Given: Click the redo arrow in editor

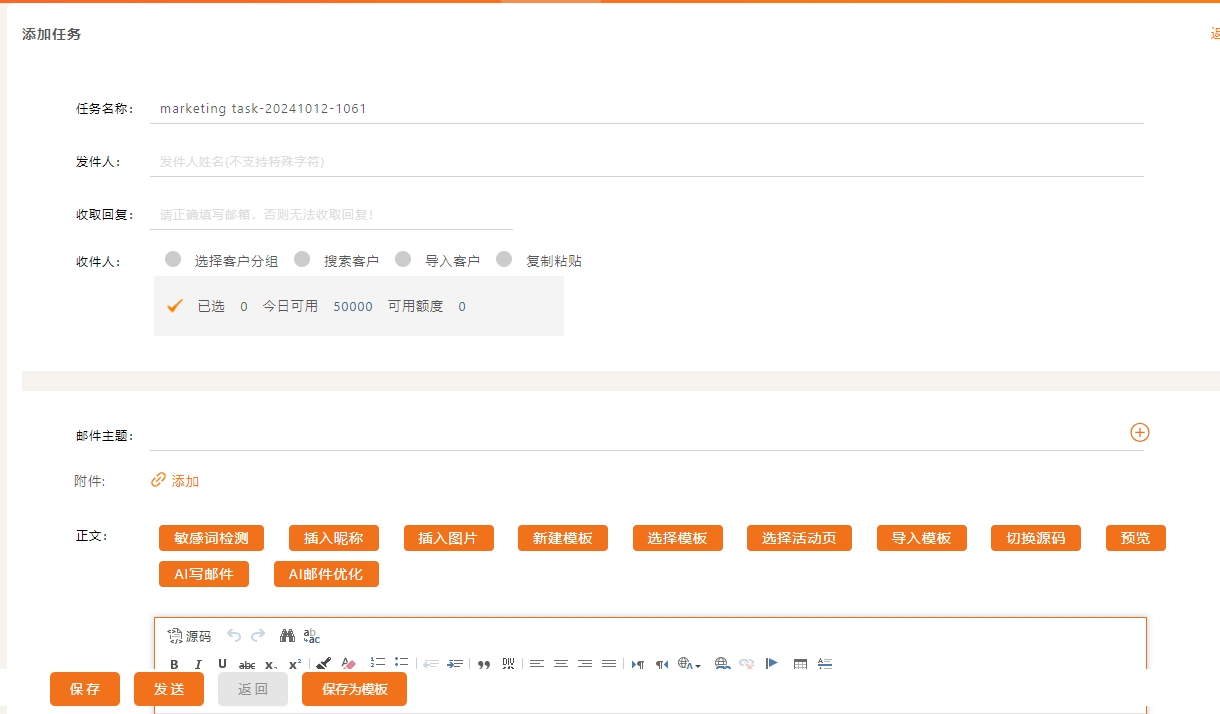Looking at the screenshot, I should click(x=258, y=635).
